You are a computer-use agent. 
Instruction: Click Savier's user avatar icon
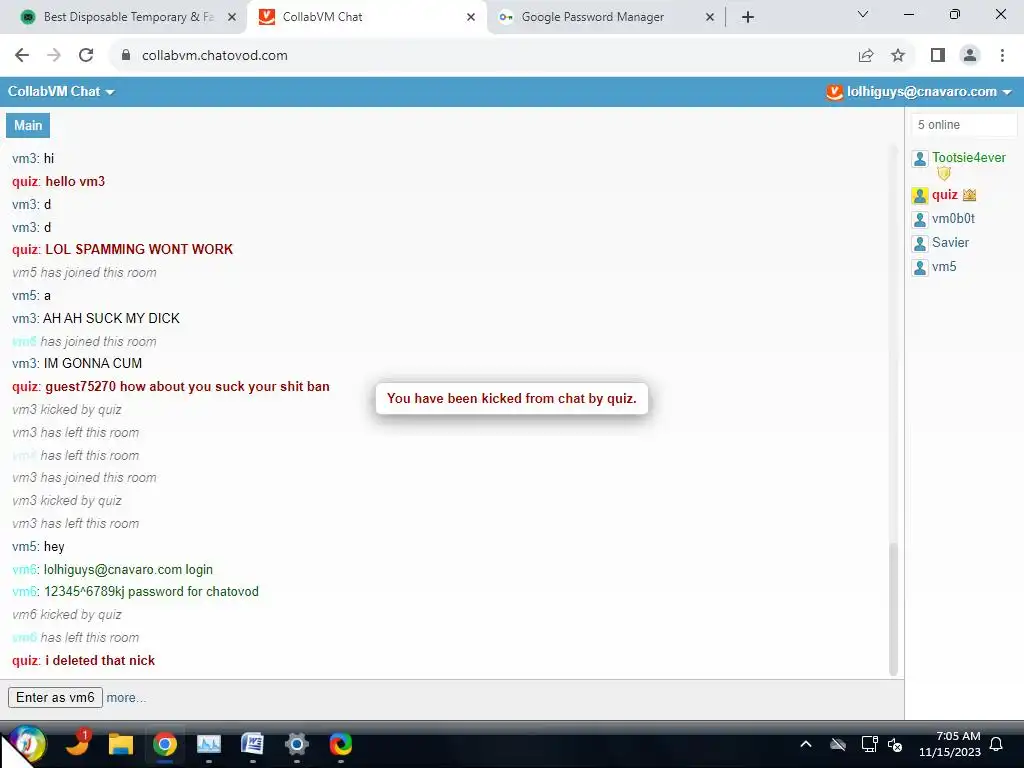coord(920,244)
